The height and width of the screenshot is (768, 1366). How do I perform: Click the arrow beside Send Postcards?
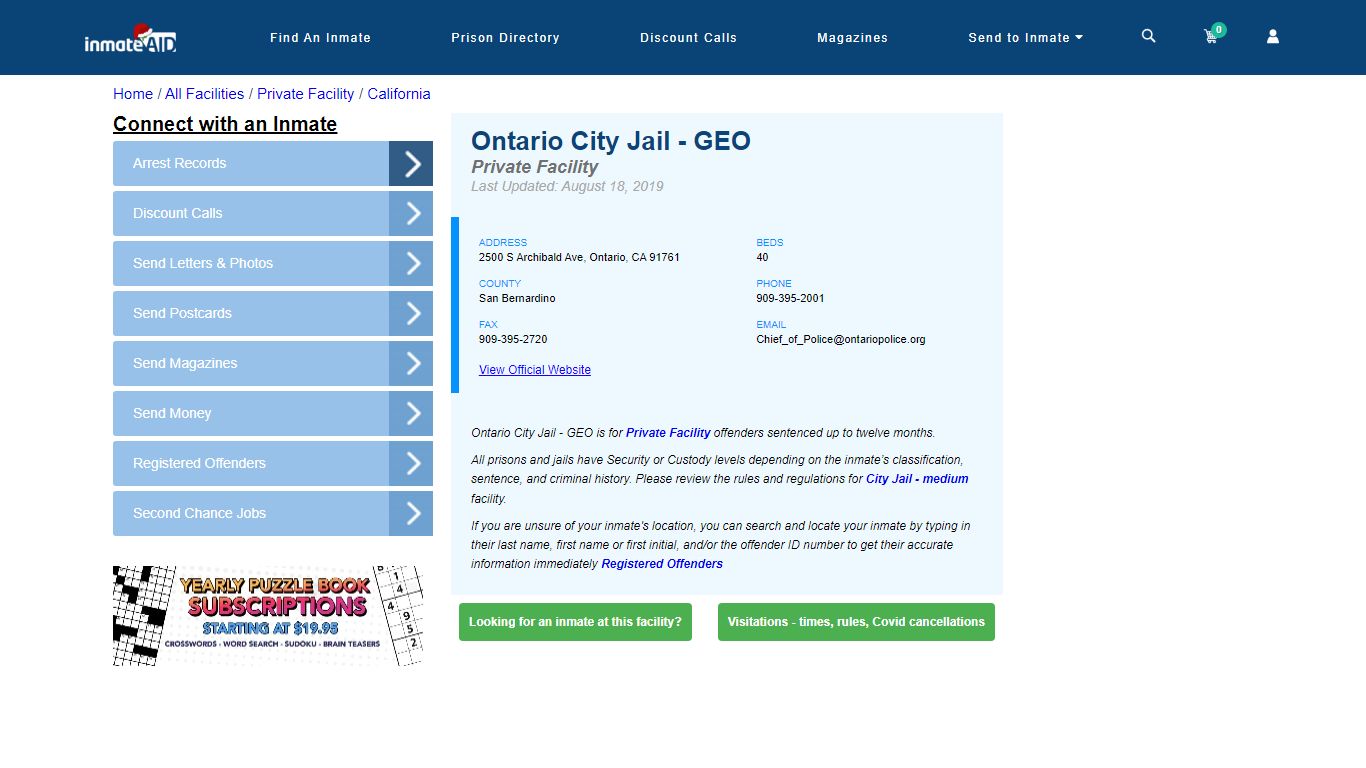[411, 313]
